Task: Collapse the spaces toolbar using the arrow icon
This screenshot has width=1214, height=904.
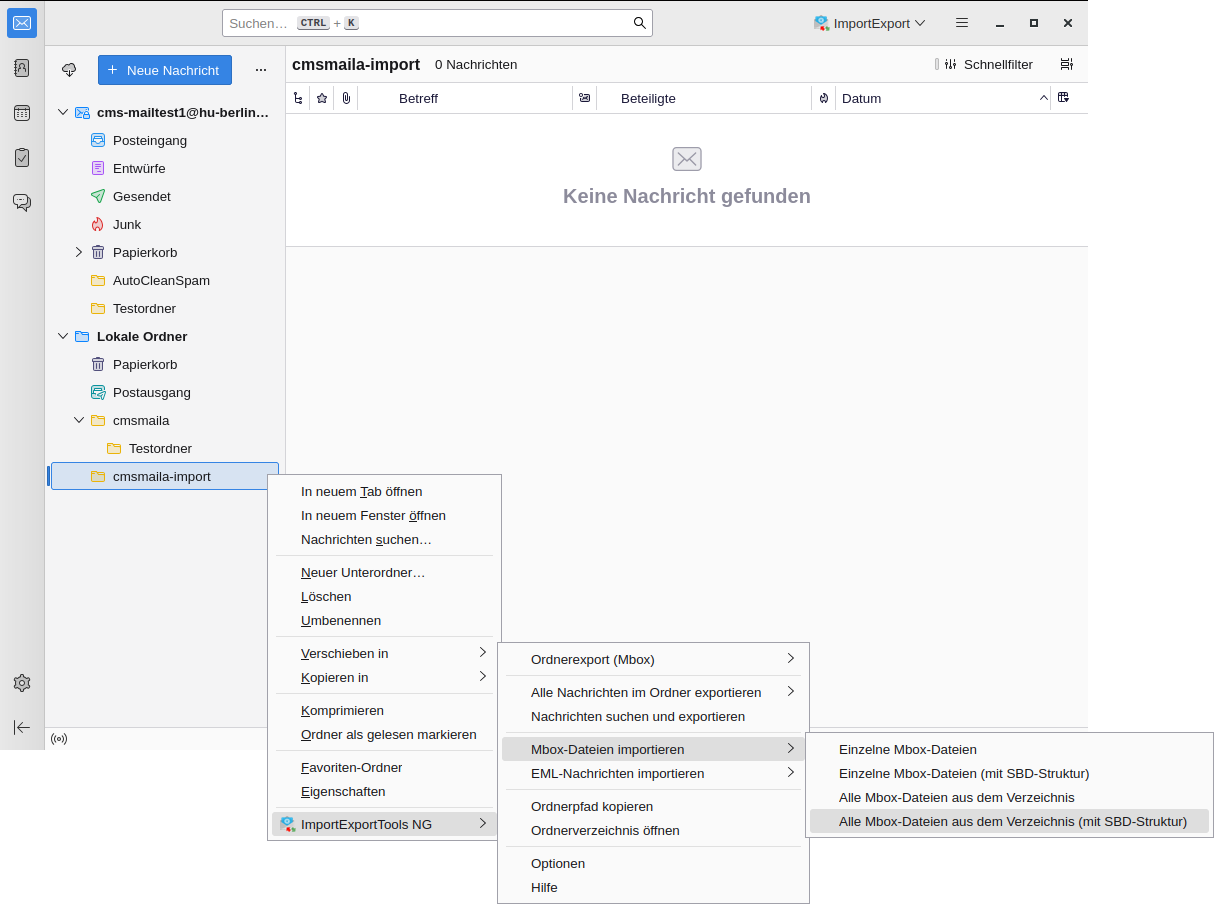Action: click(22, 727)
